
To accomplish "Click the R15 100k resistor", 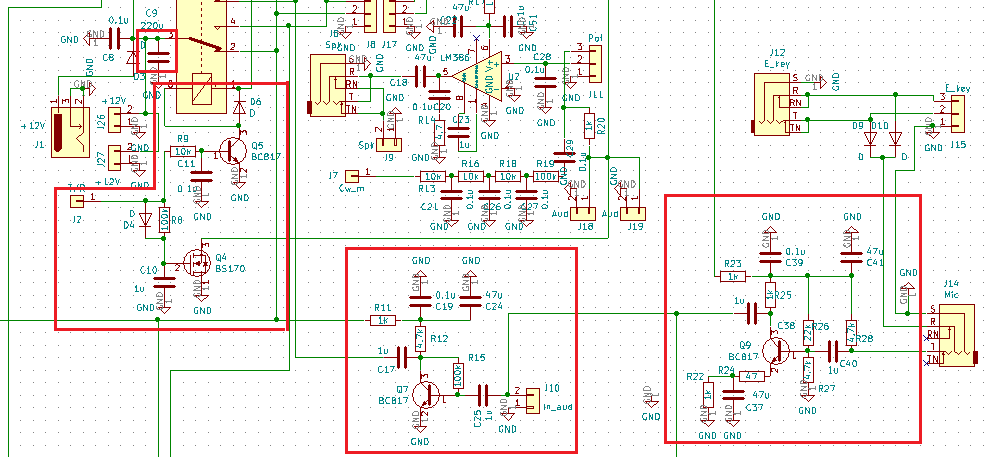I will tap(458, 375).
